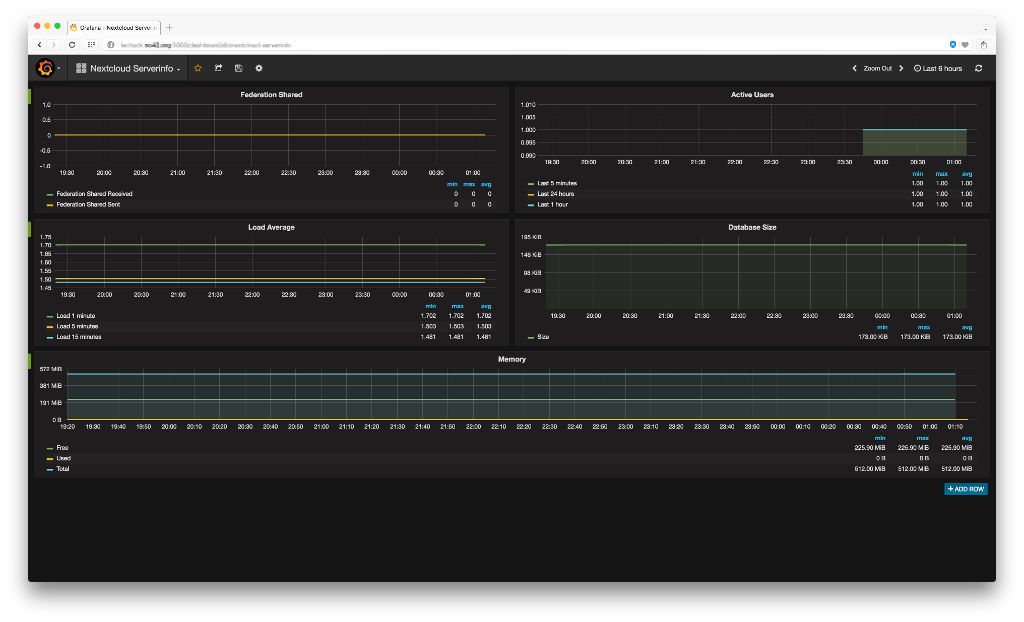Toggle Load 1 minute series visibility
Image resolution: width=1024 pixels, height=622 pixels.
(76, 316)
